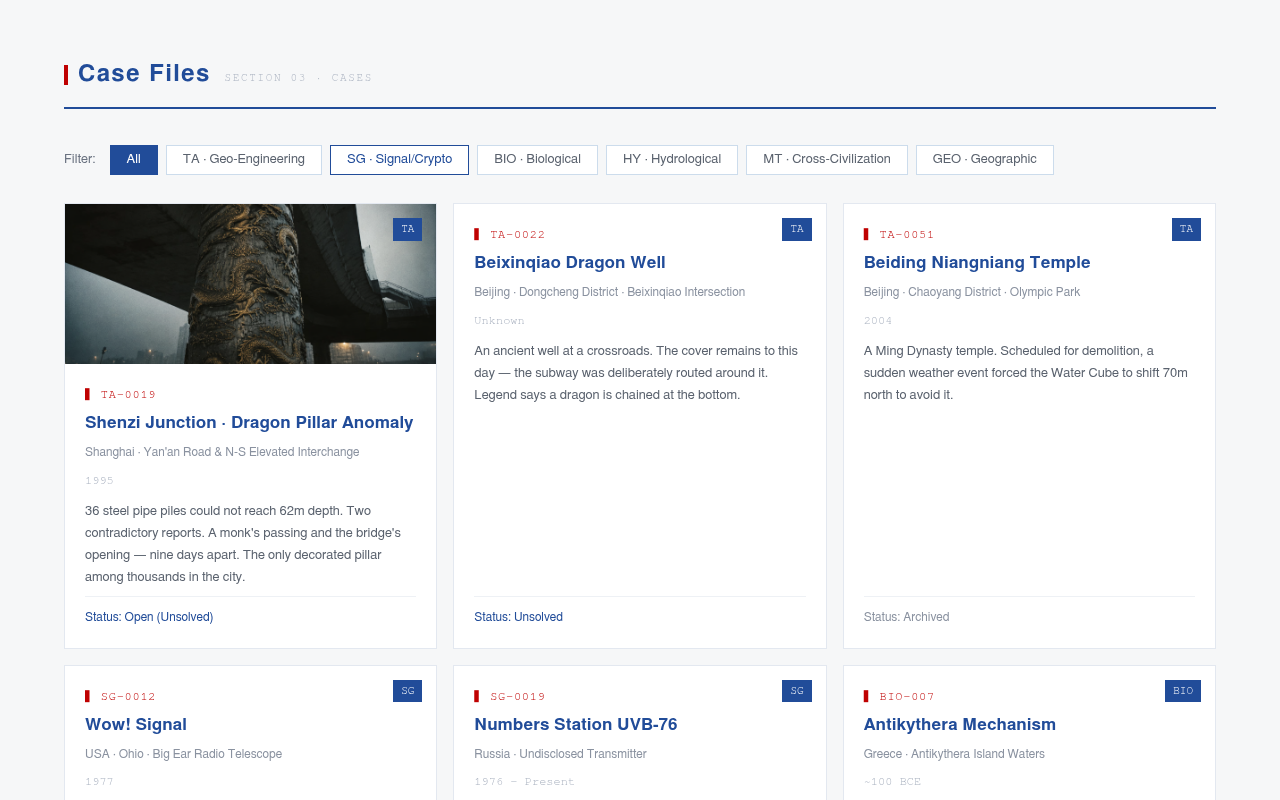Click SG badge on Numbers Station UVB-76 card

[x=797, y=691]
